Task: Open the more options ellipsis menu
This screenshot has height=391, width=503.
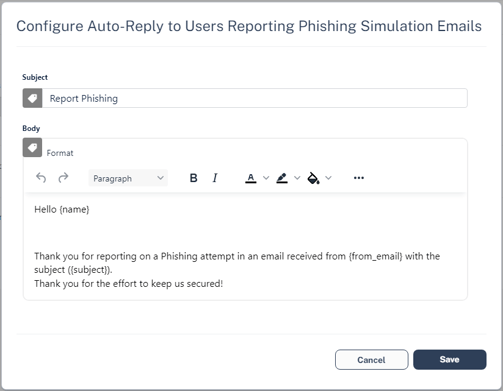Action: click(x=359, y=178)
